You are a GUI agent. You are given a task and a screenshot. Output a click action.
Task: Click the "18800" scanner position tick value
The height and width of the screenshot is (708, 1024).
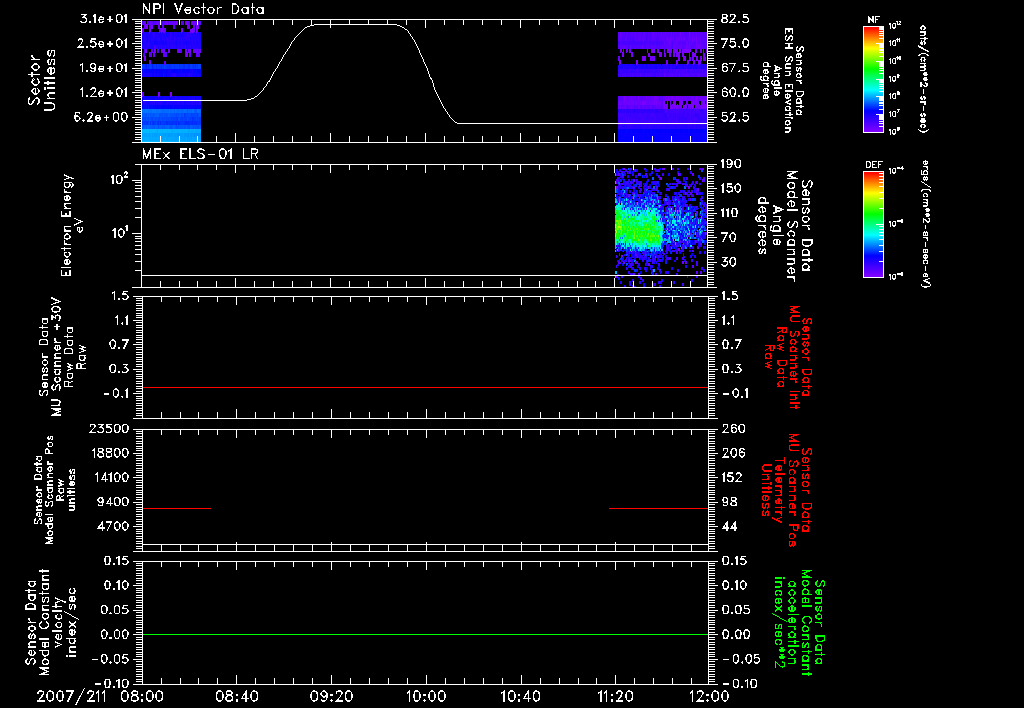pos(110,453)
